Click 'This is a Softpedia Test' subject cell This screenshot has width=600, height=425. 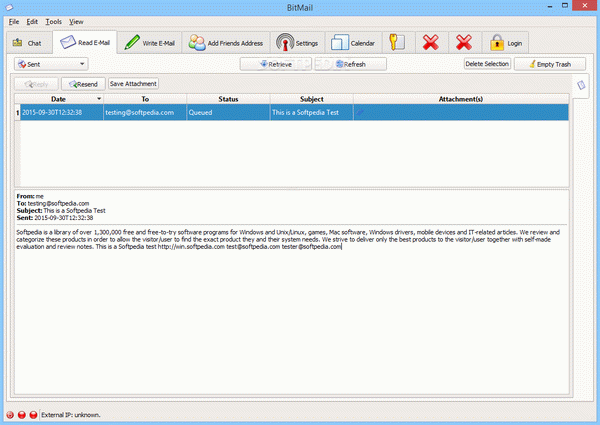[312, 112]
